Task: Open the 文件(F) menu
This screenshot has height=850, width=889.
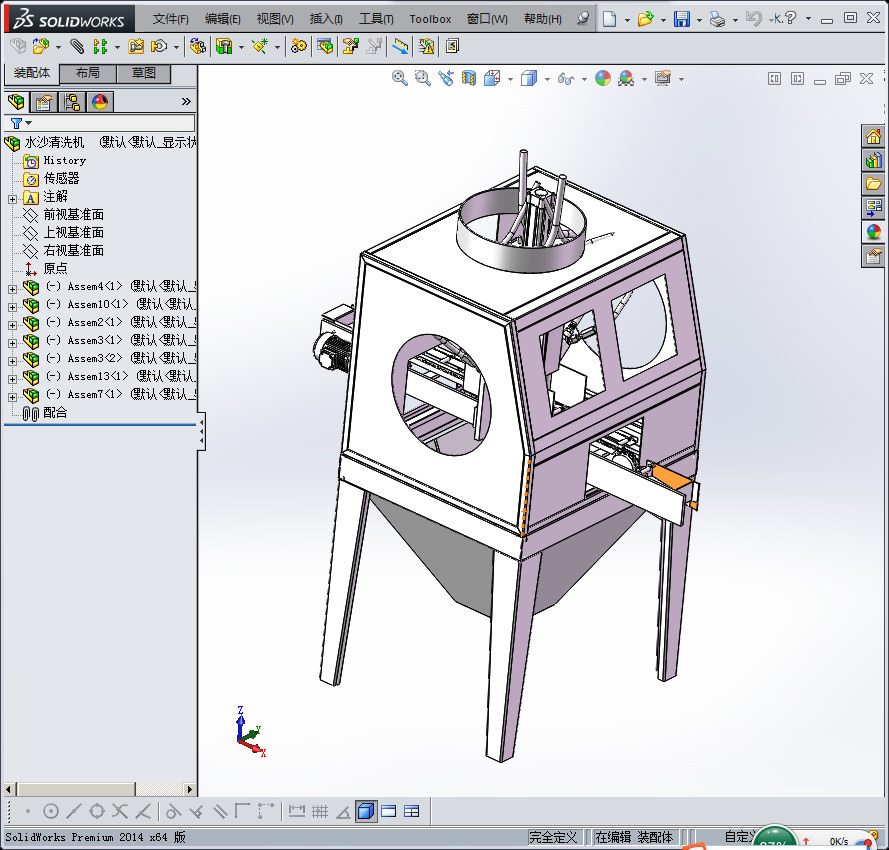Action: 170,19
